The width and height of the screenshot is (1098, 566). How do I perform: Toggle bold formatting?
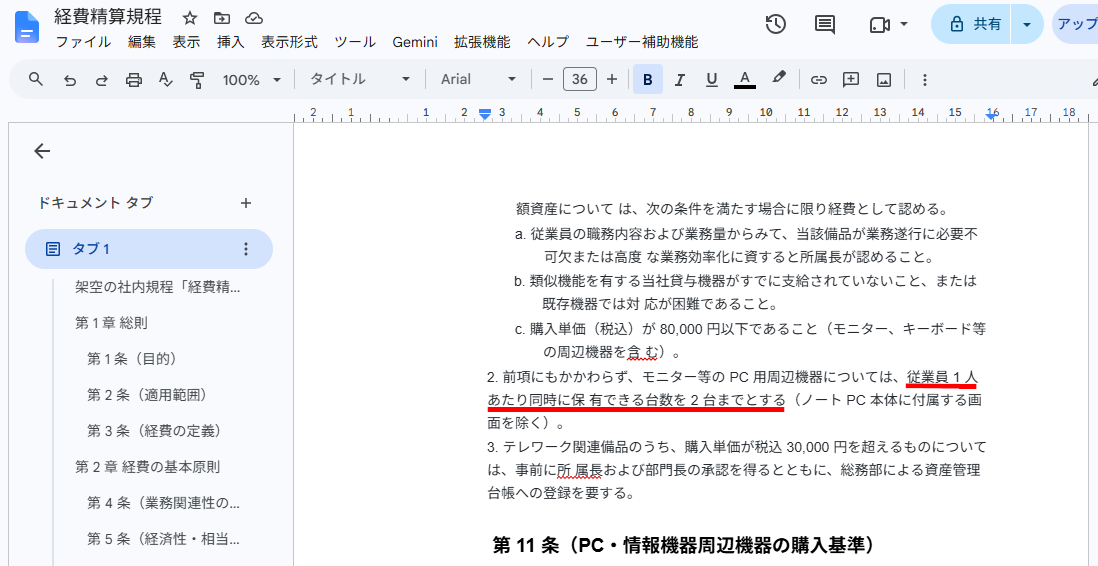pos(648,79)
